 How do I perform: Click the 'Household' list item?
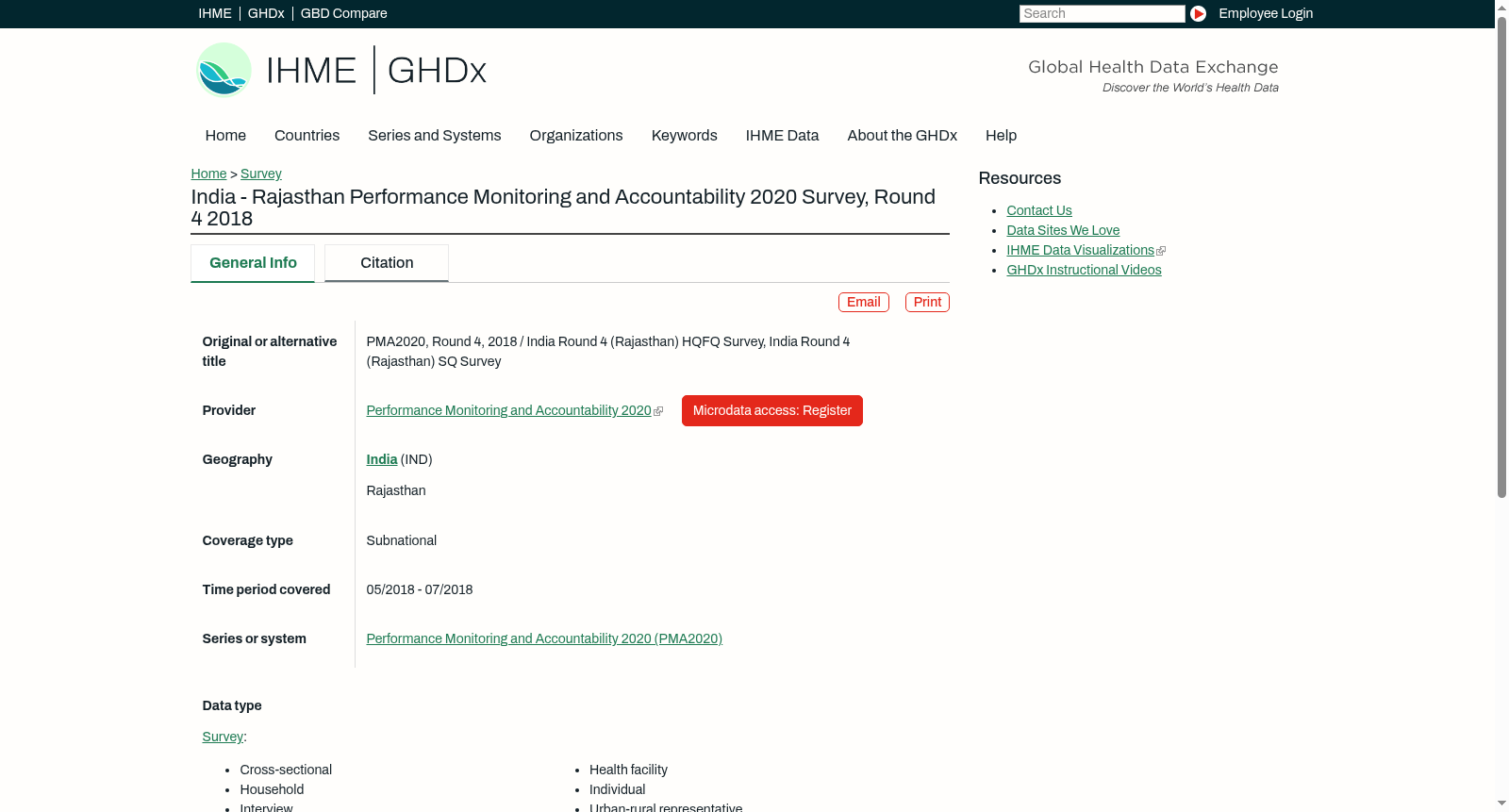pos(272,789)
